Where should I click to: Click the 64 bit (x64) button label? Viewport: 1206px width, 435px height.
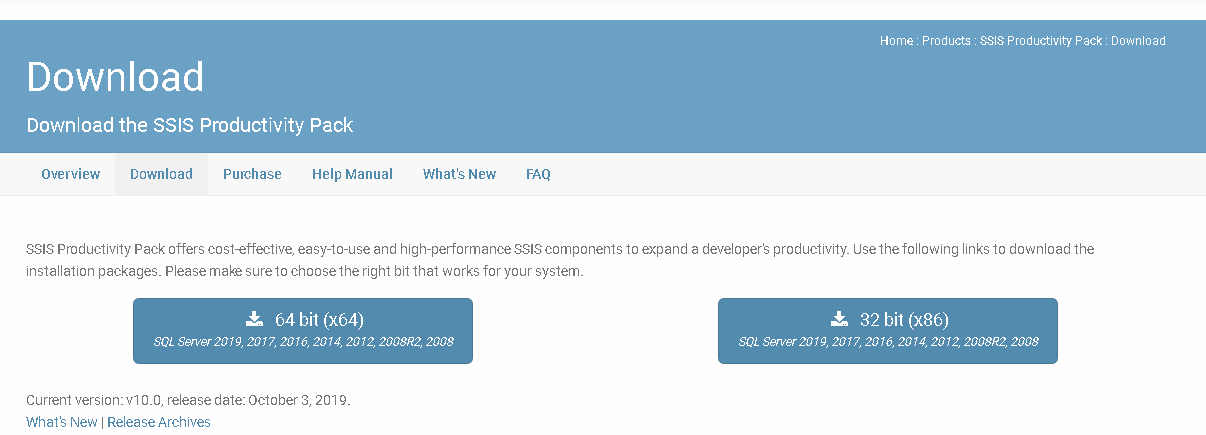(319, 320)
